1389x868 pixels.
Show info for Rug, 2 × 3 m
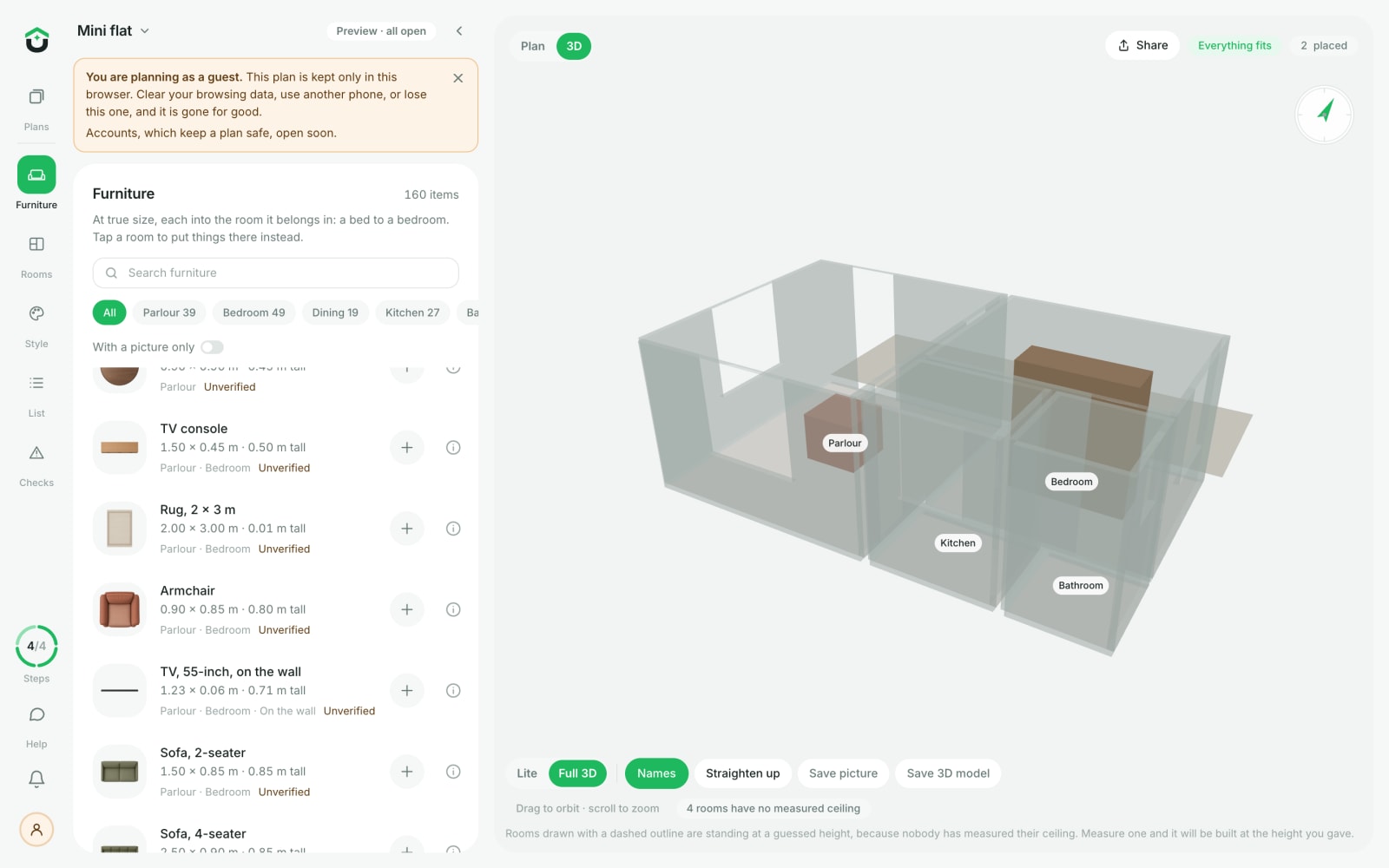click(x=453, y=529)
